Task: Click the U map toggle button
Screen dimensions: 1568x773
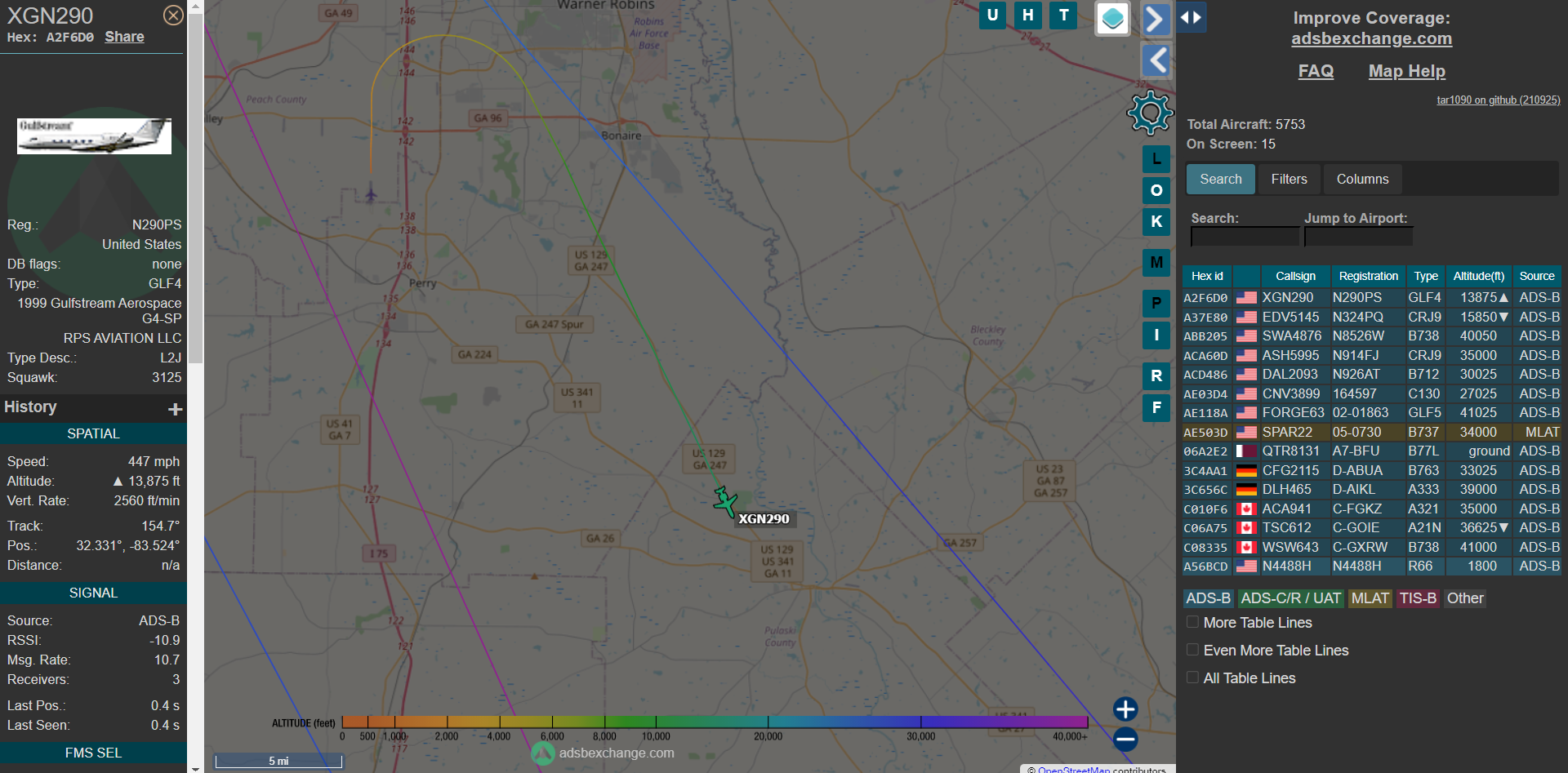Action: point(992,15)
